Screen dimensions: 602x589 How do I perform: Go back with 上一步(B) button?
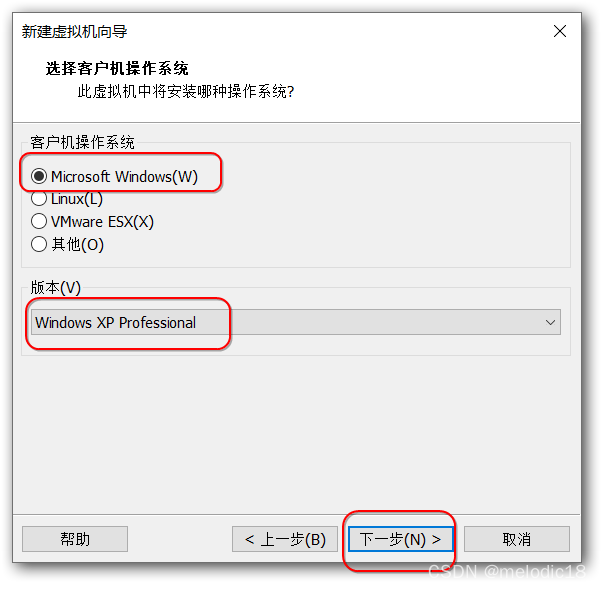(284, 539)
